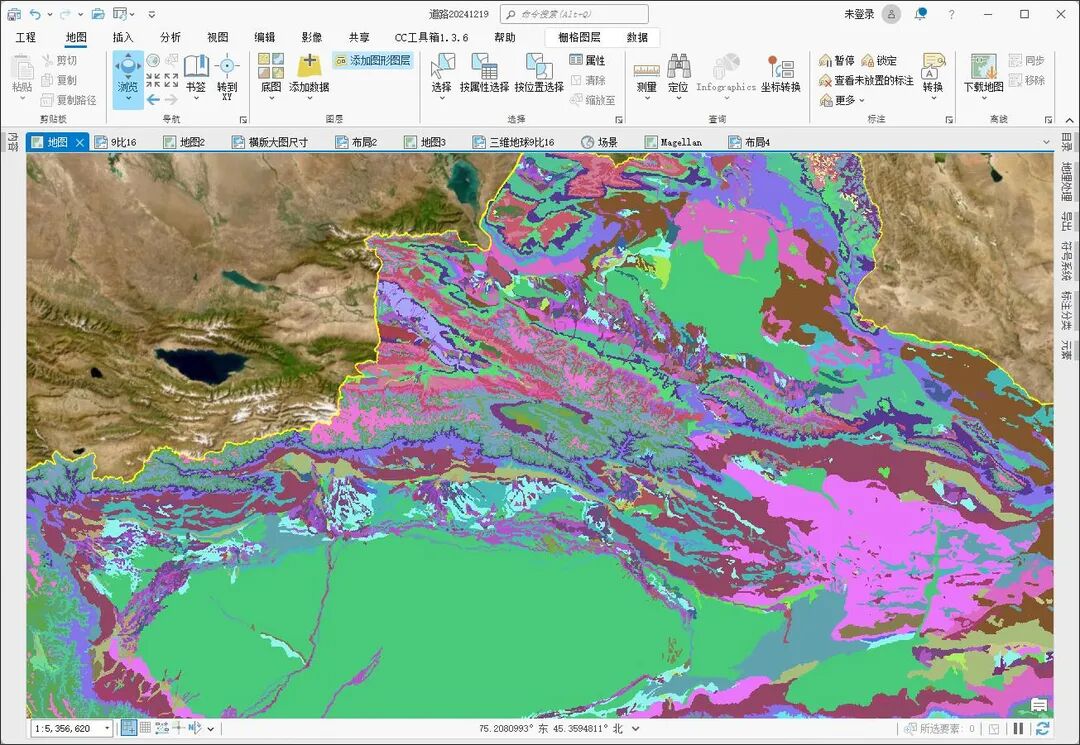Click the fixed zoom out arrows icon
This screenshot has height=745, width=1080.
172,80
